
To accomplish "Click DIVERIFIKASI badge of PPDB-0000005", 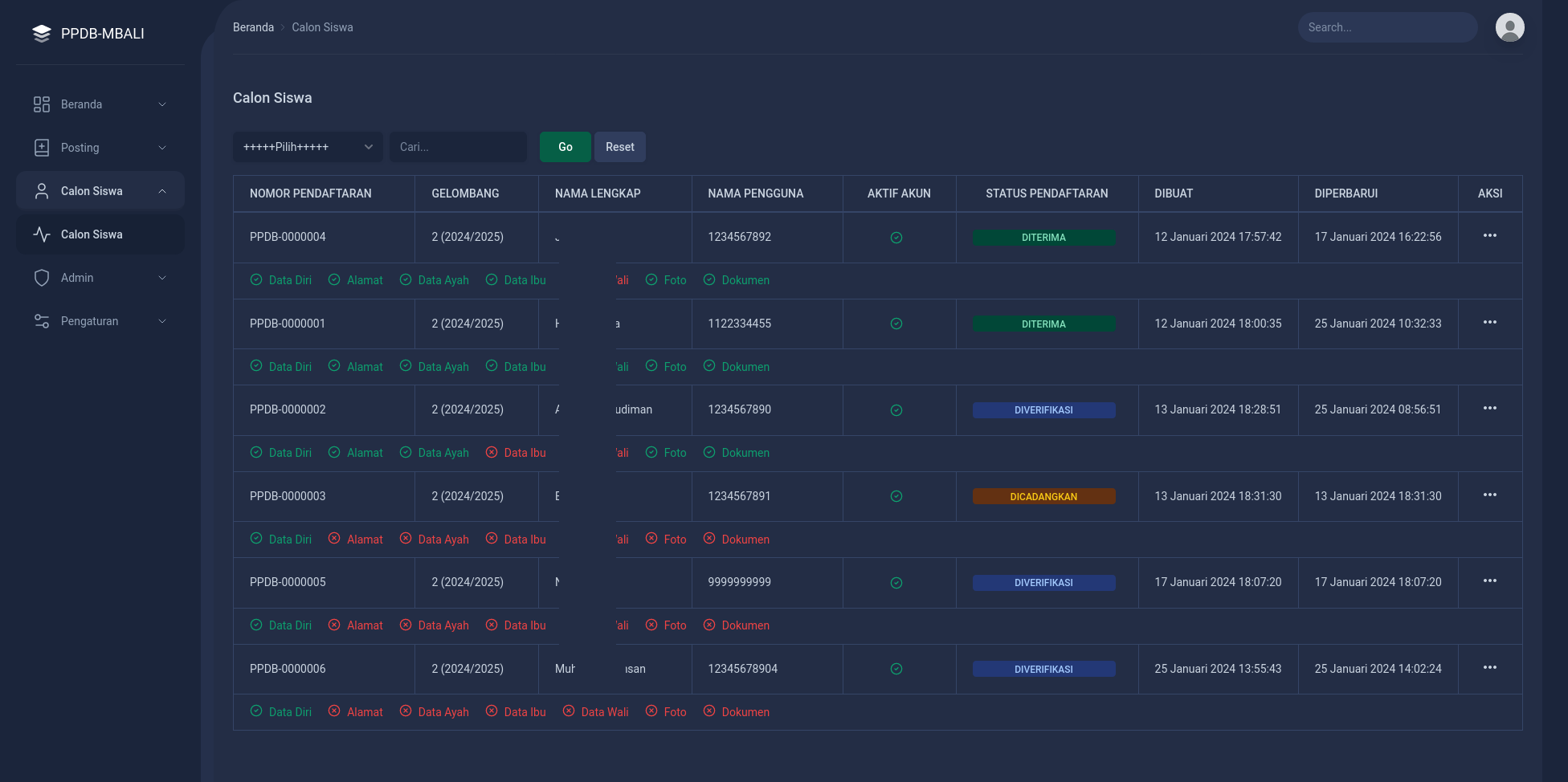I will coord(1043,583).
